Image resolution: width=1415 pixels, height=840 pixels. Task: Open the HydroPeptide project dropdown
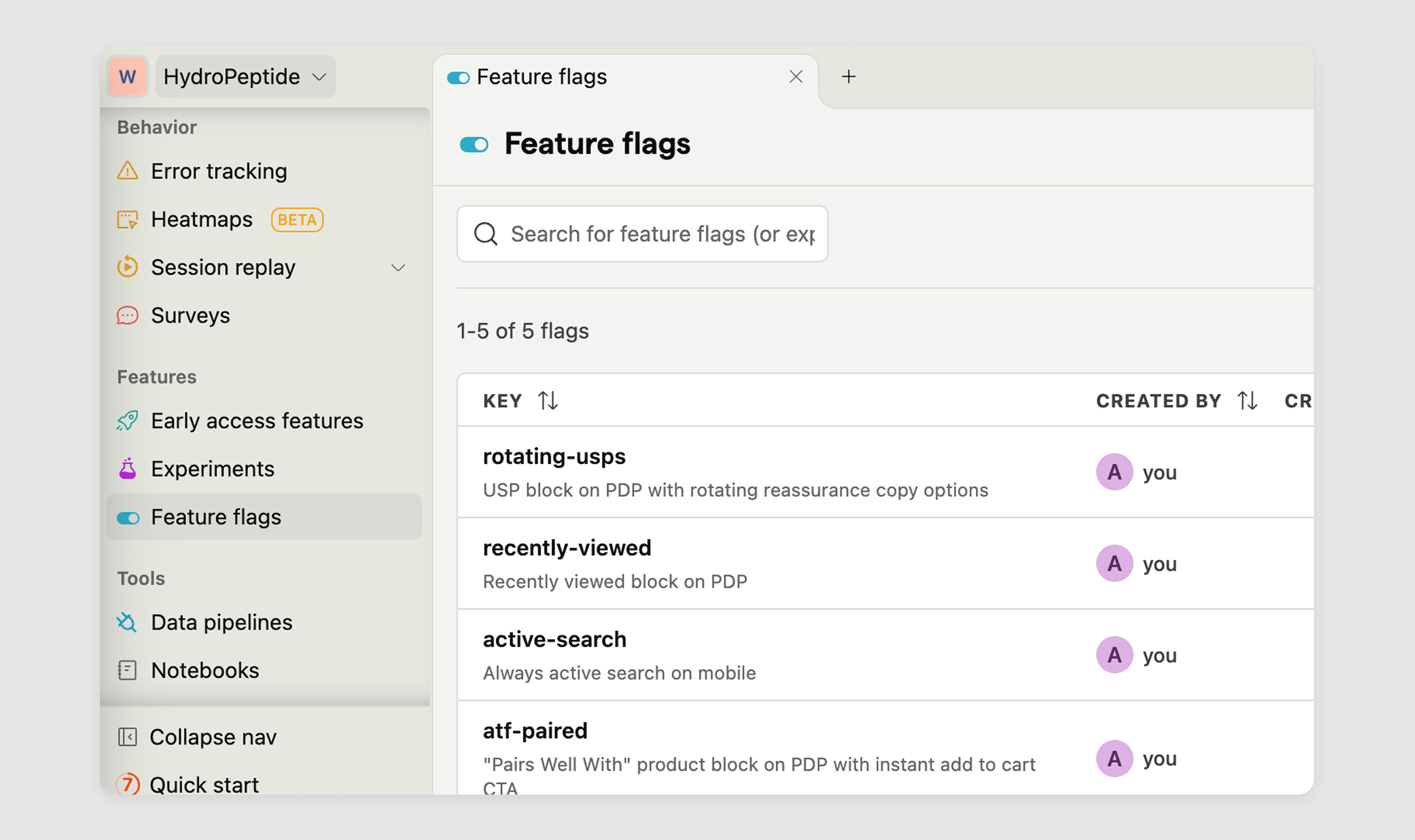(x=245, y=77)
